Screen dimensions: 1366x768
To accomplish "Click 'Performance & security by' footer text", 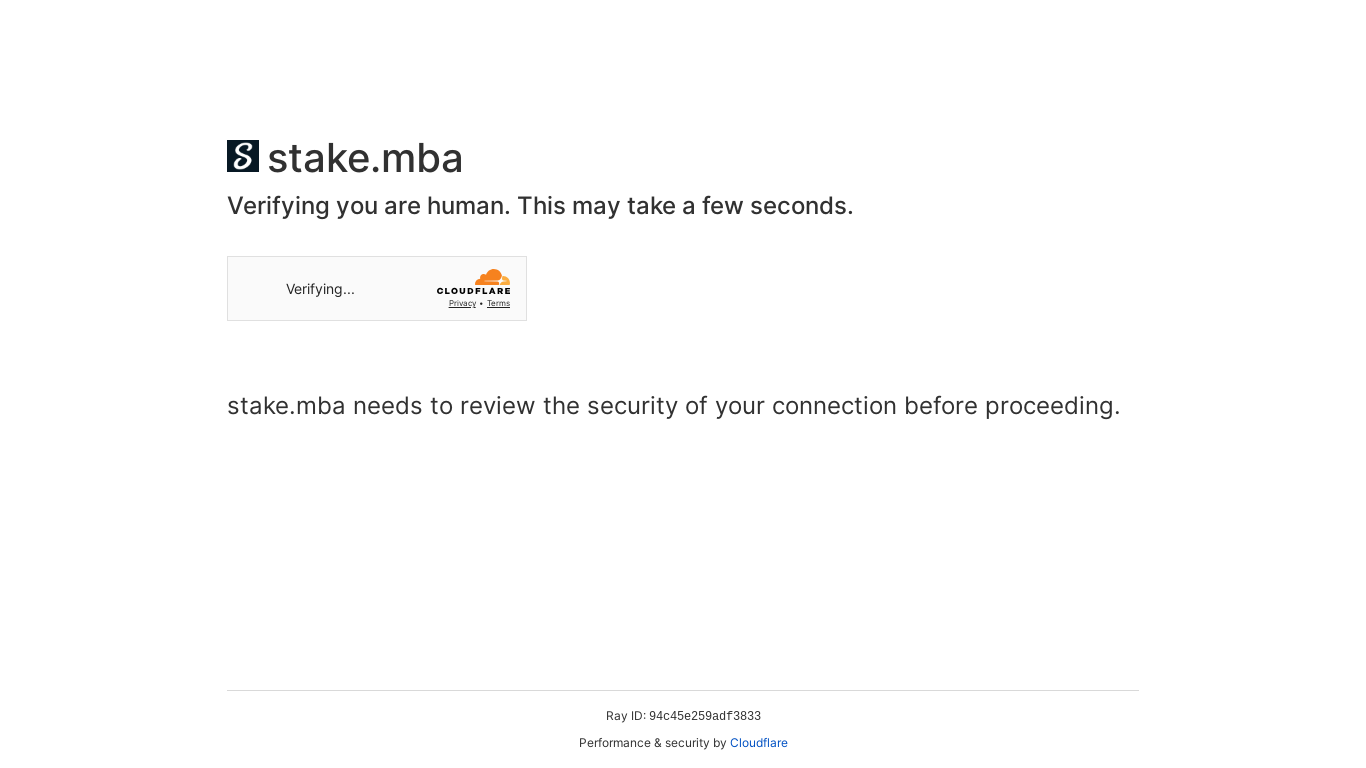I will (x=652, y=743).
